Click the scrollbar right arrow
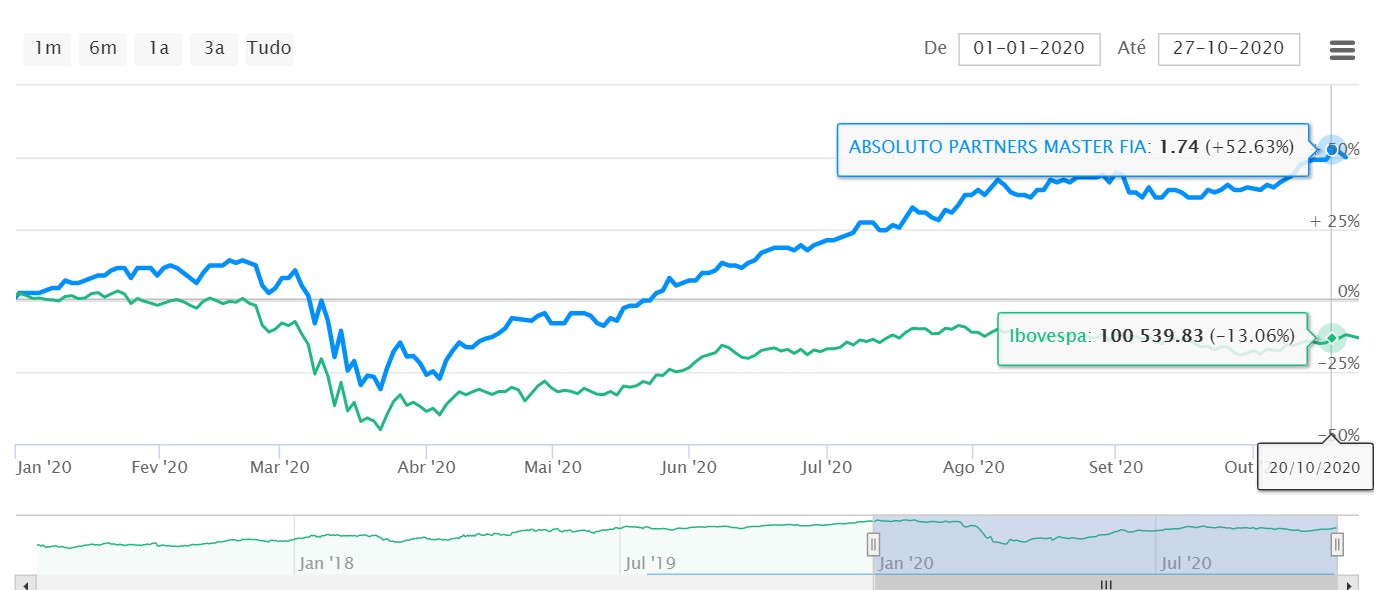This screenshot has width=1393, height=590. point(1351,584)
